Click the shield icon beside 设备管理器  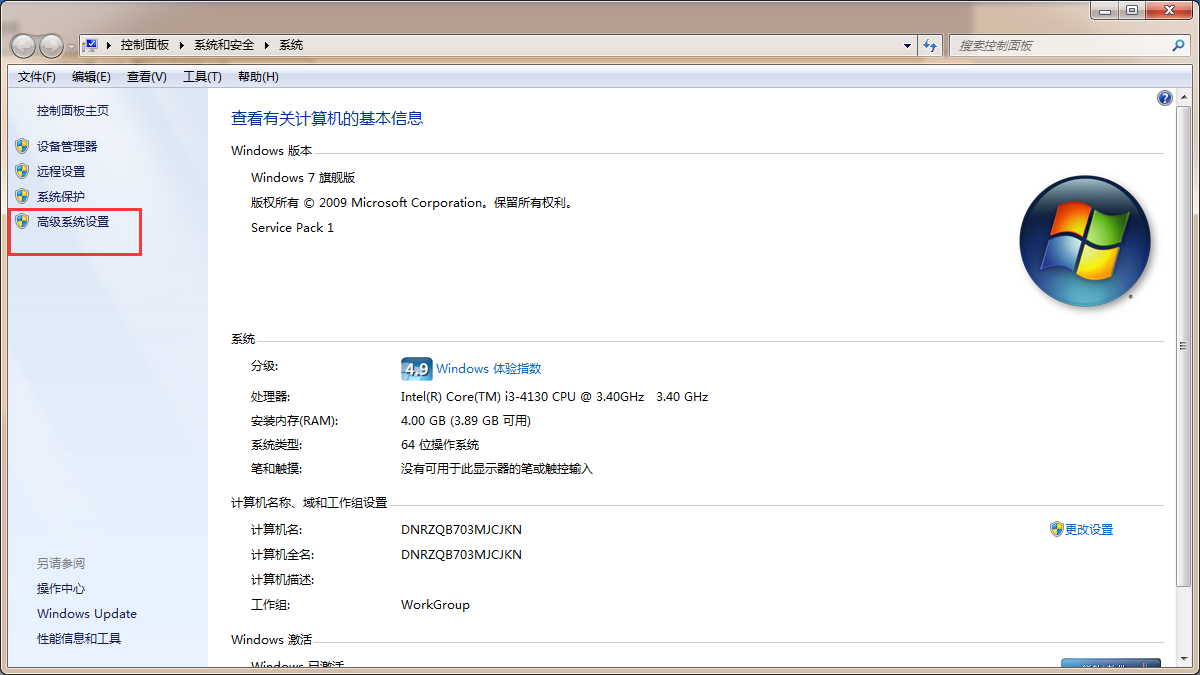click(22, 146)
